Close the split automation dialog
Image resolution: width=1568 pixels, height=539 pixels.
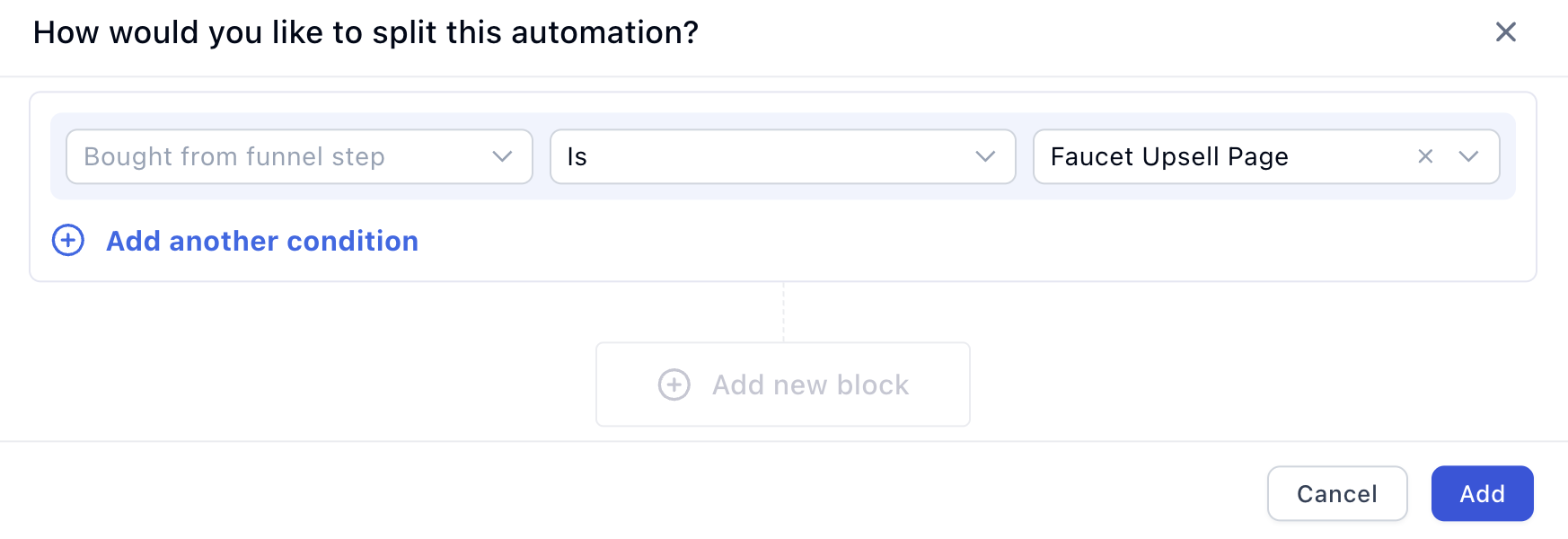[x=1505, y=32]
